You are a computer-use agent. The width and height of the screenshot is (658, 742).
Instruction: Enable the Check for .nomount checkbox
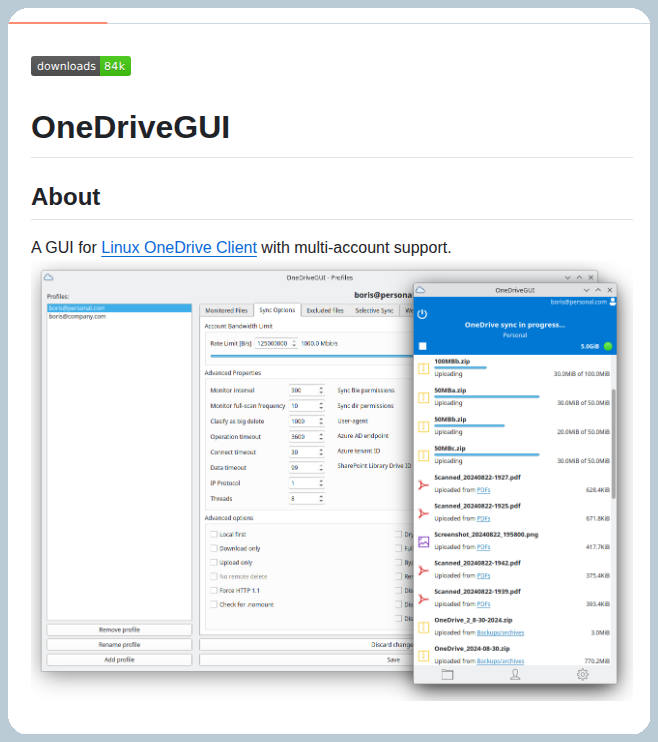pos(214,604)
